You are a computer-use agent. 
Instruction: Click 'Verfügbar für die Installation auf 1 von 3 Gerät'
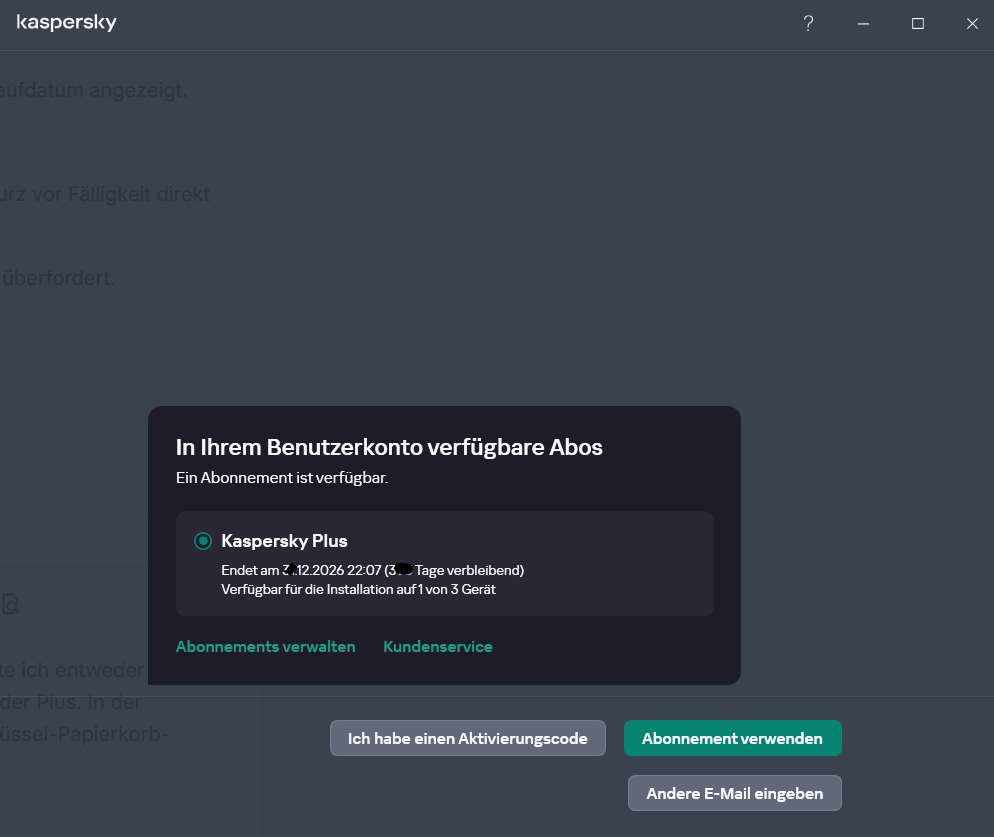pos(359,589)
